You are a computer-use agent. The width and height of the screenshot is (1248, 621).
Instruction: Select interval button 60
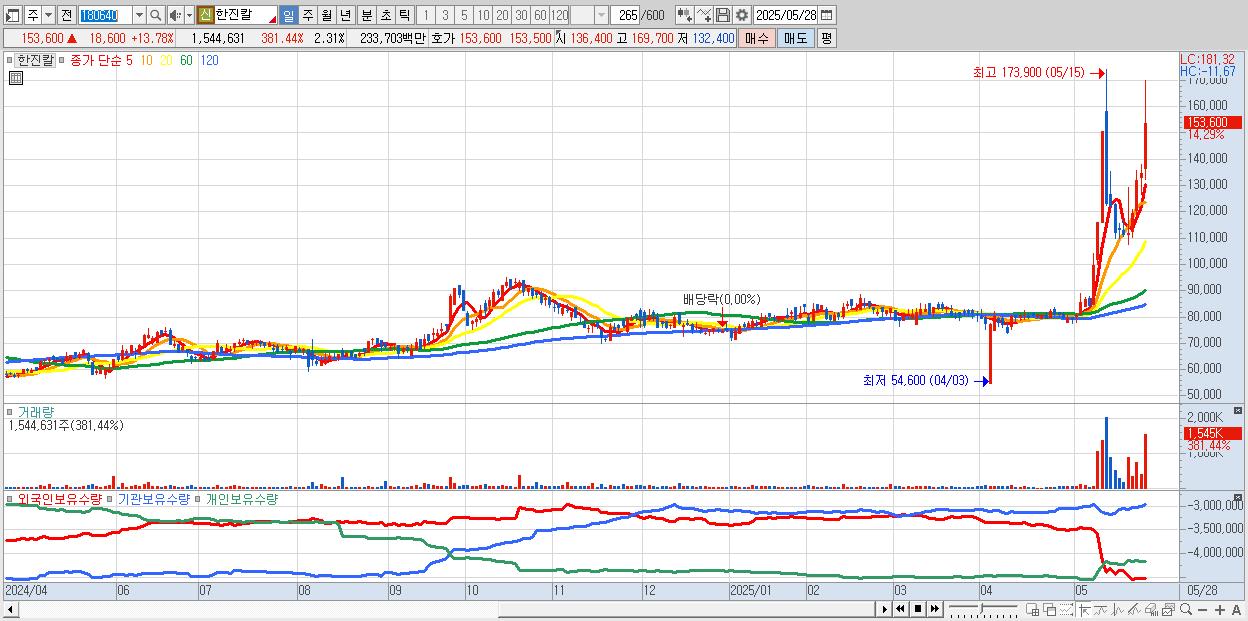[540, 15]
